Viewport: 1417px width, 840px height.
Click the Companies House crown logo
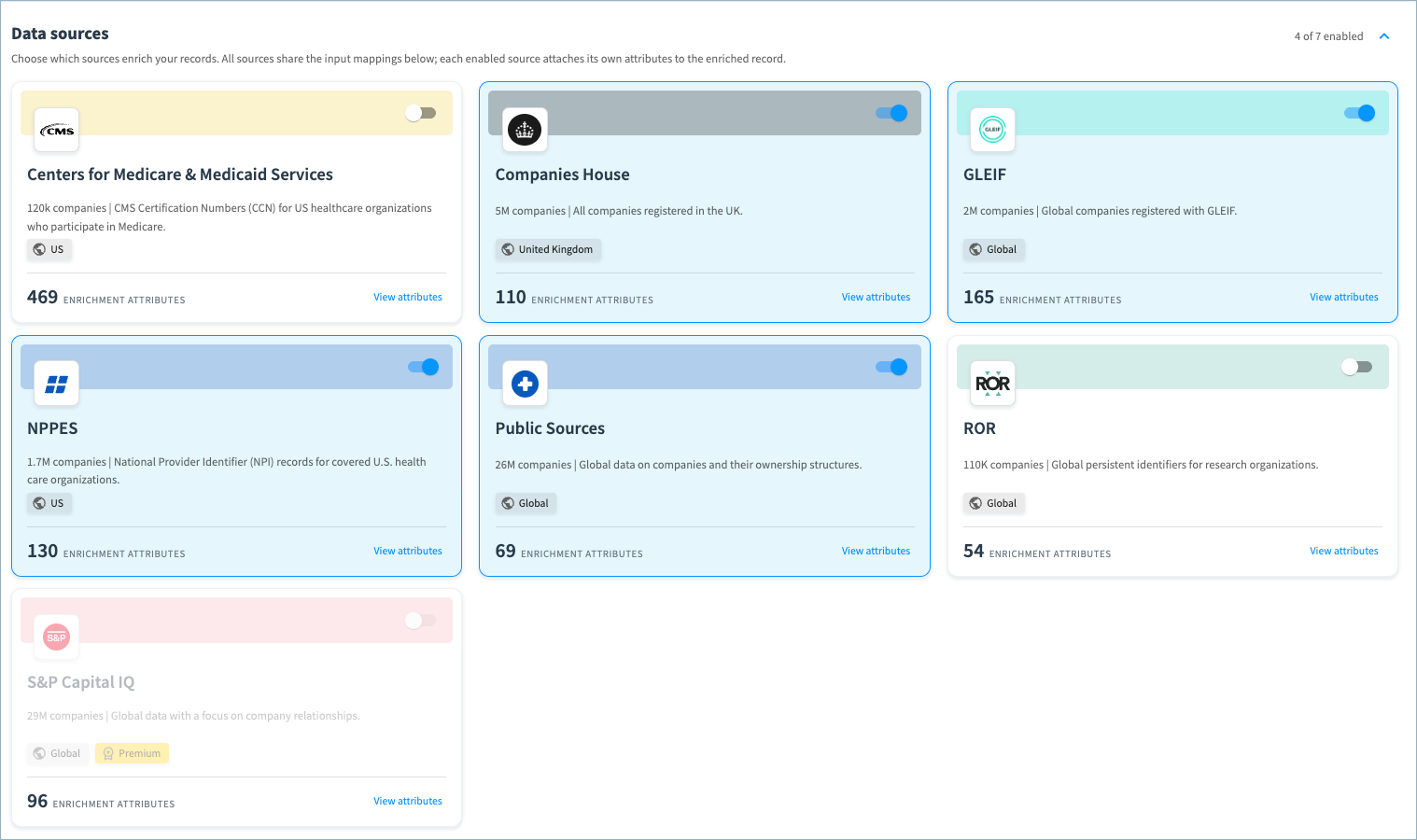(525, 130)
